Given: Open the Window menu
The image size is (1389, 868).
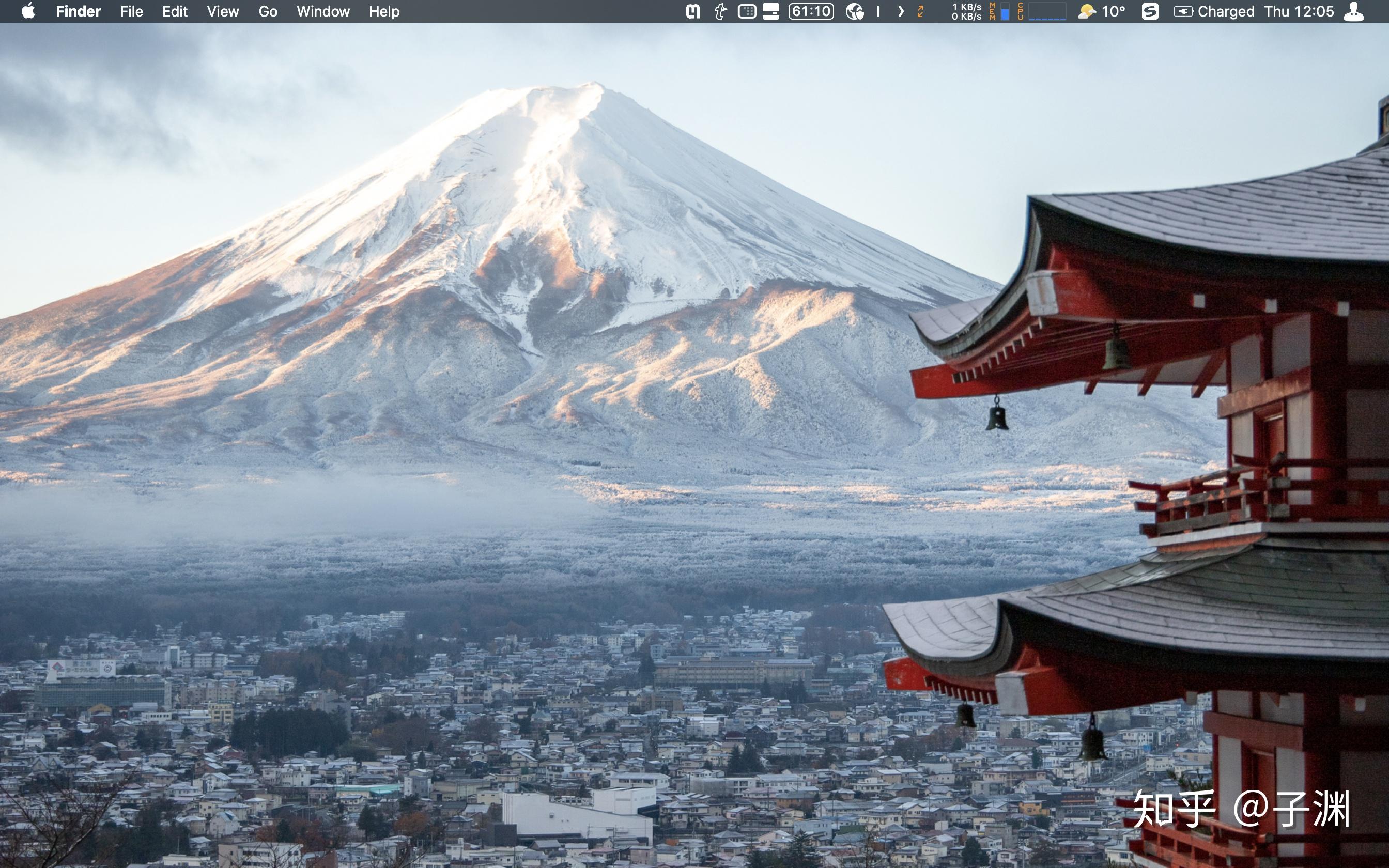Looking at the screenshot, I should tap(323, 11).
